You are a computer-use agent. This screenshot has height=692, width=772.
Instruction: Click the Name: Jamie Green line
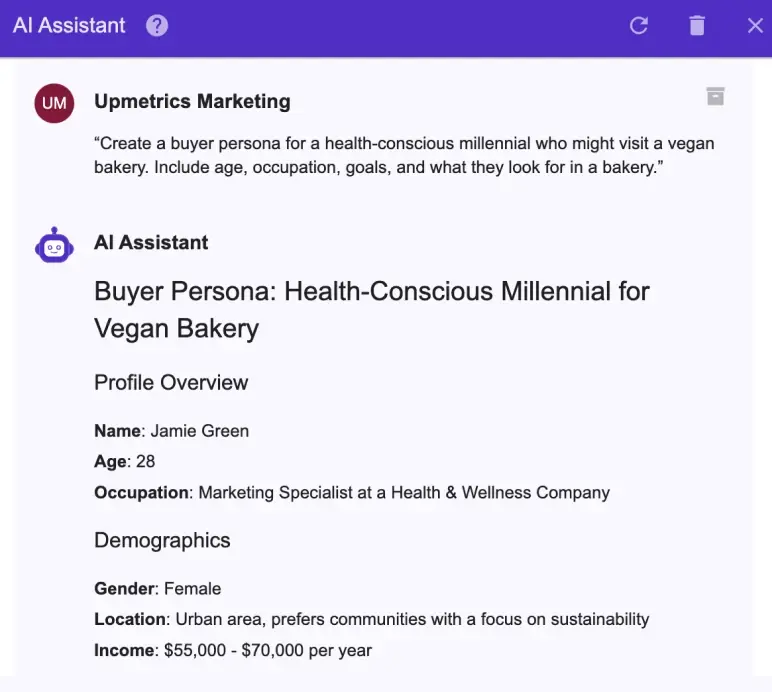coord(171,431)
